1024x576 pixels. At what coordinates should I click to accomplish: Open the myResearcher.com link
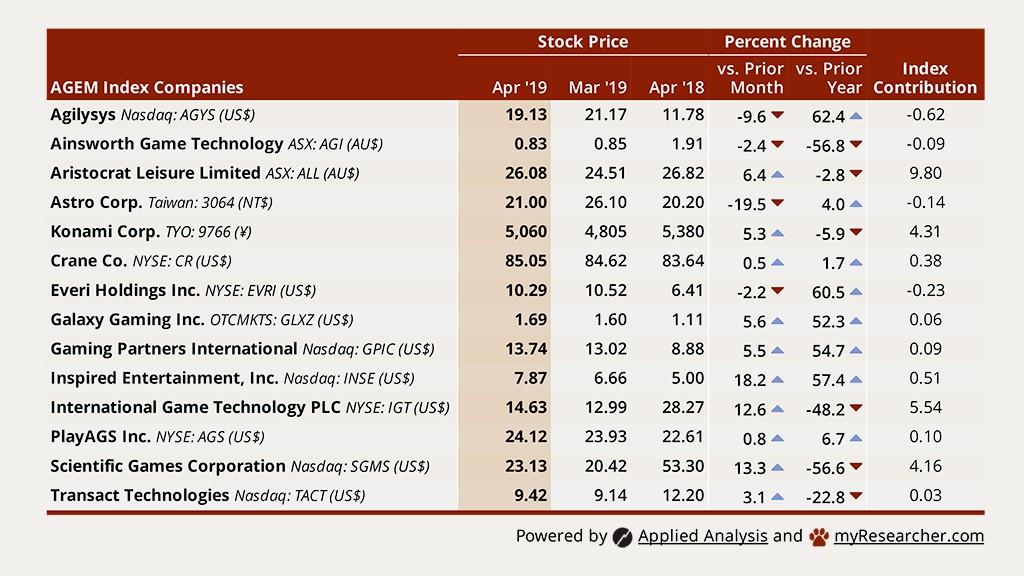point(909,536)
